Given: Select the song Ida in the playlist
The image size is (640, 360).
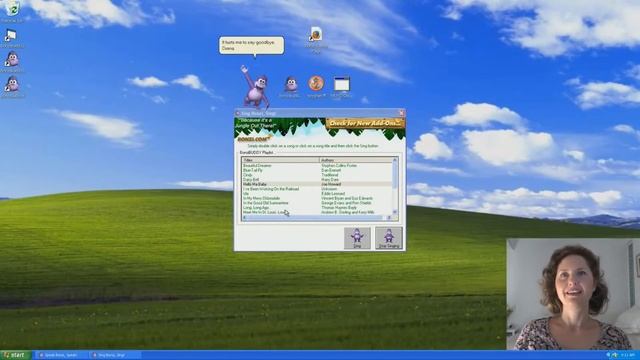Looking at the screenshot, I should click(246, 193).
